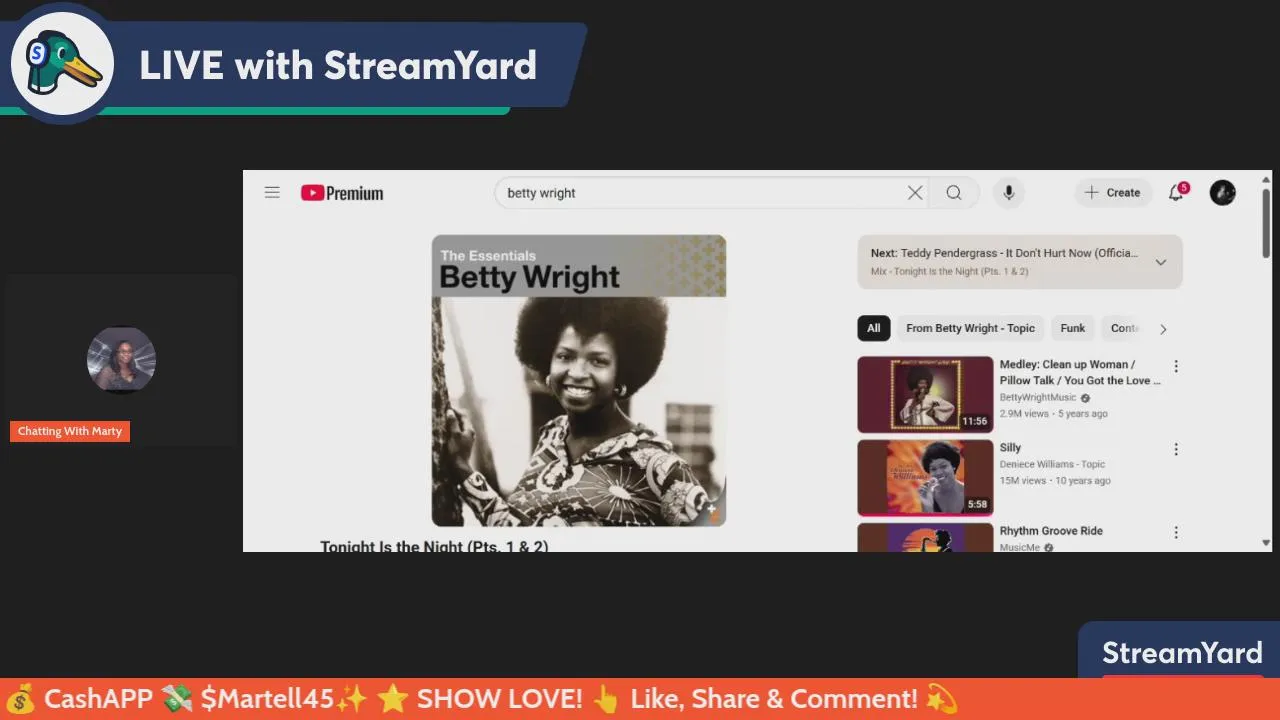This screenshot has width=1280, height=720.
Task: Click the Betty Wright Essentials album art
Action: tap(579, 381)
